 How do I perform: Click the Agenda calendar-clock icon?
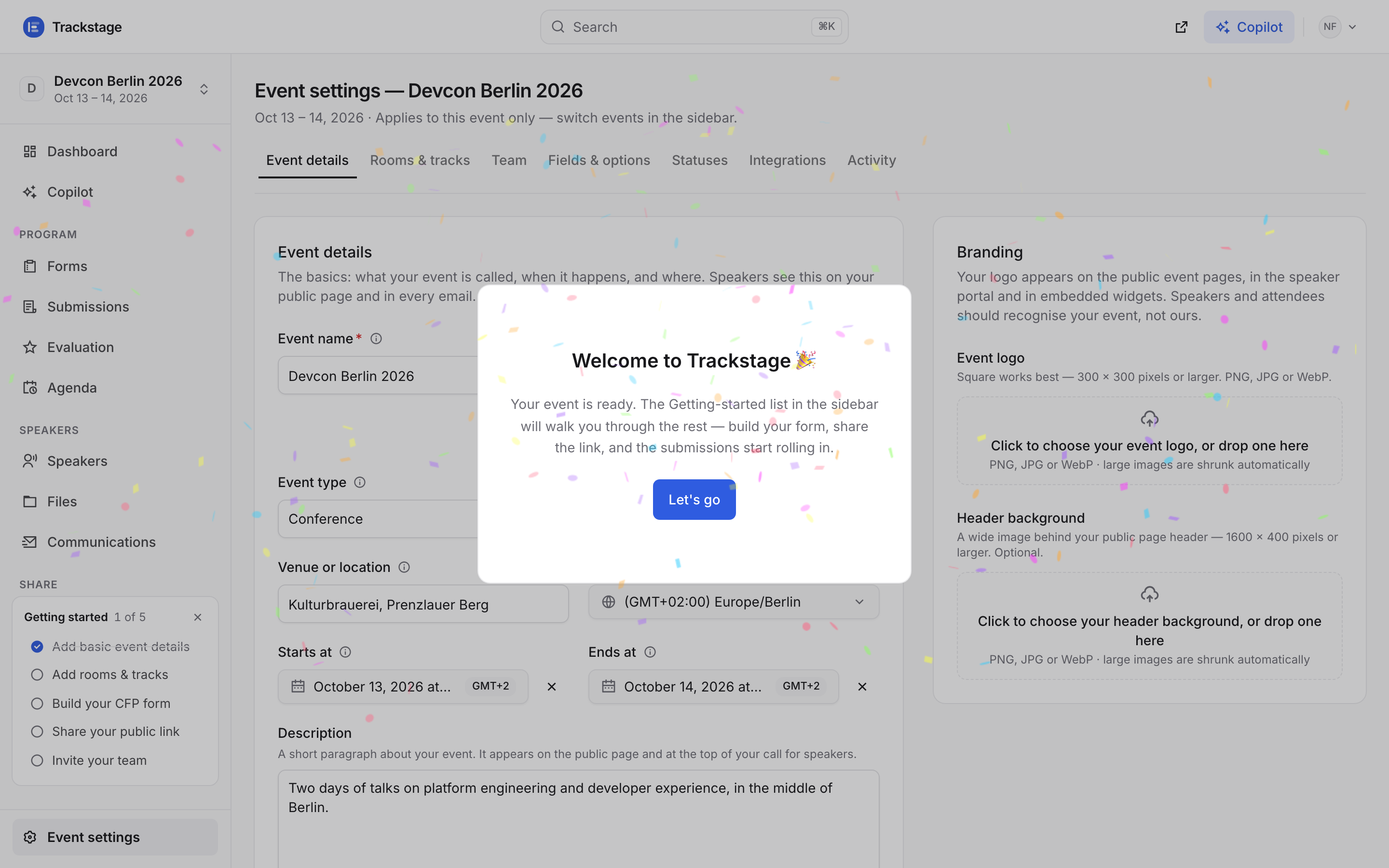pos(30,388)
